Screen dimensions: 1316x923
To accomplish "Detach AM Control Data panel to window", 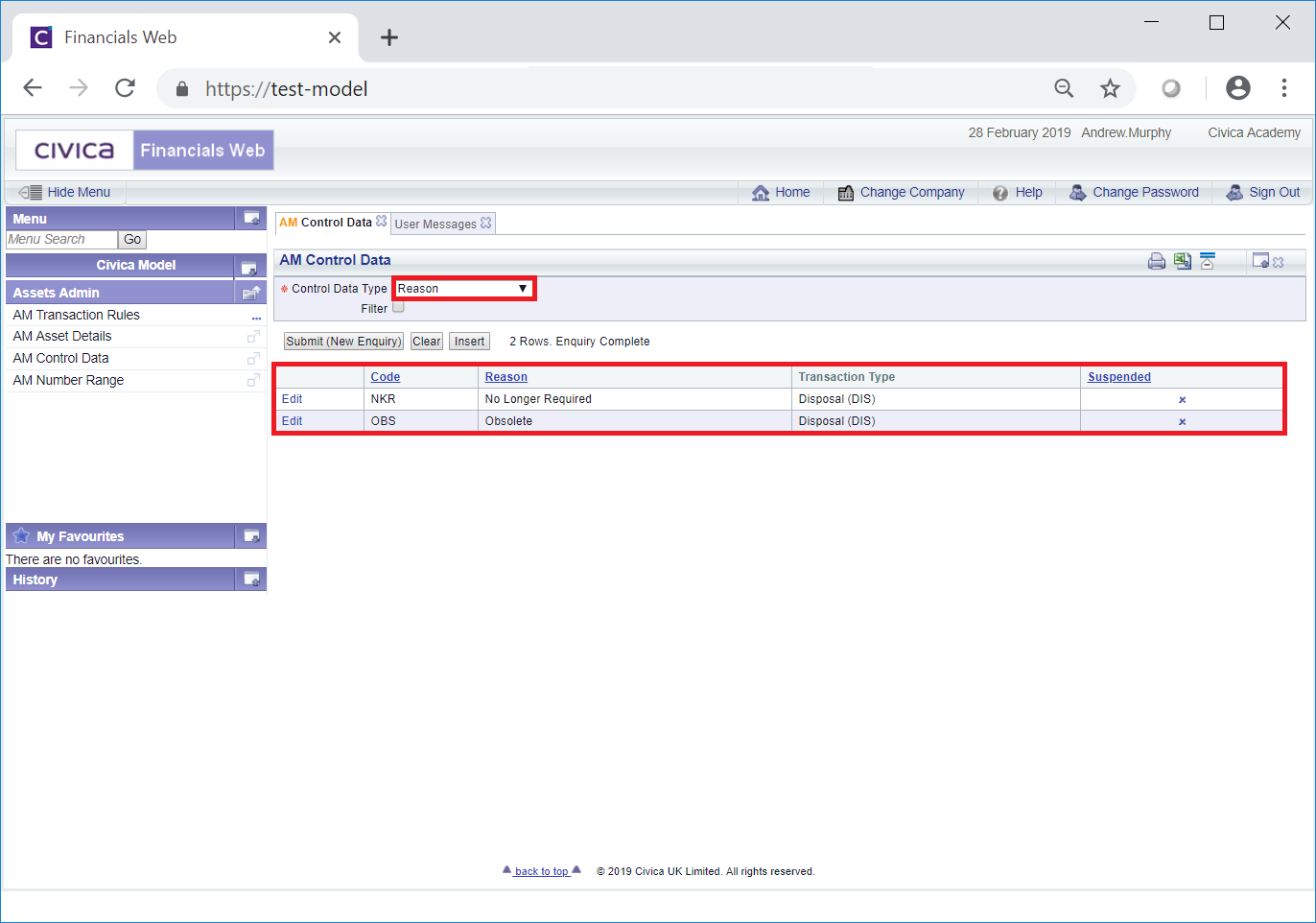I will point(1260,261).
